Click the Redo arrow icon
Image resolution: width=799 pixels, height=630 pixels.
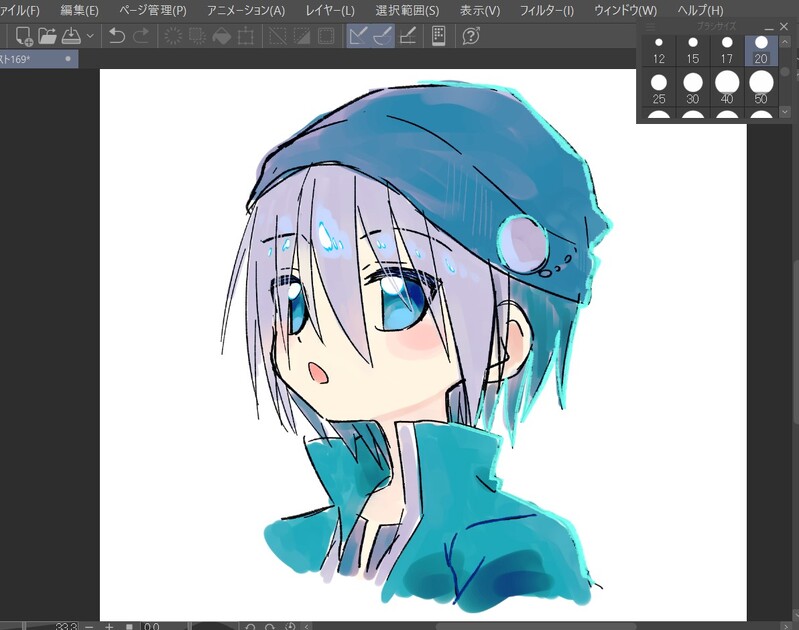point(141,36)
